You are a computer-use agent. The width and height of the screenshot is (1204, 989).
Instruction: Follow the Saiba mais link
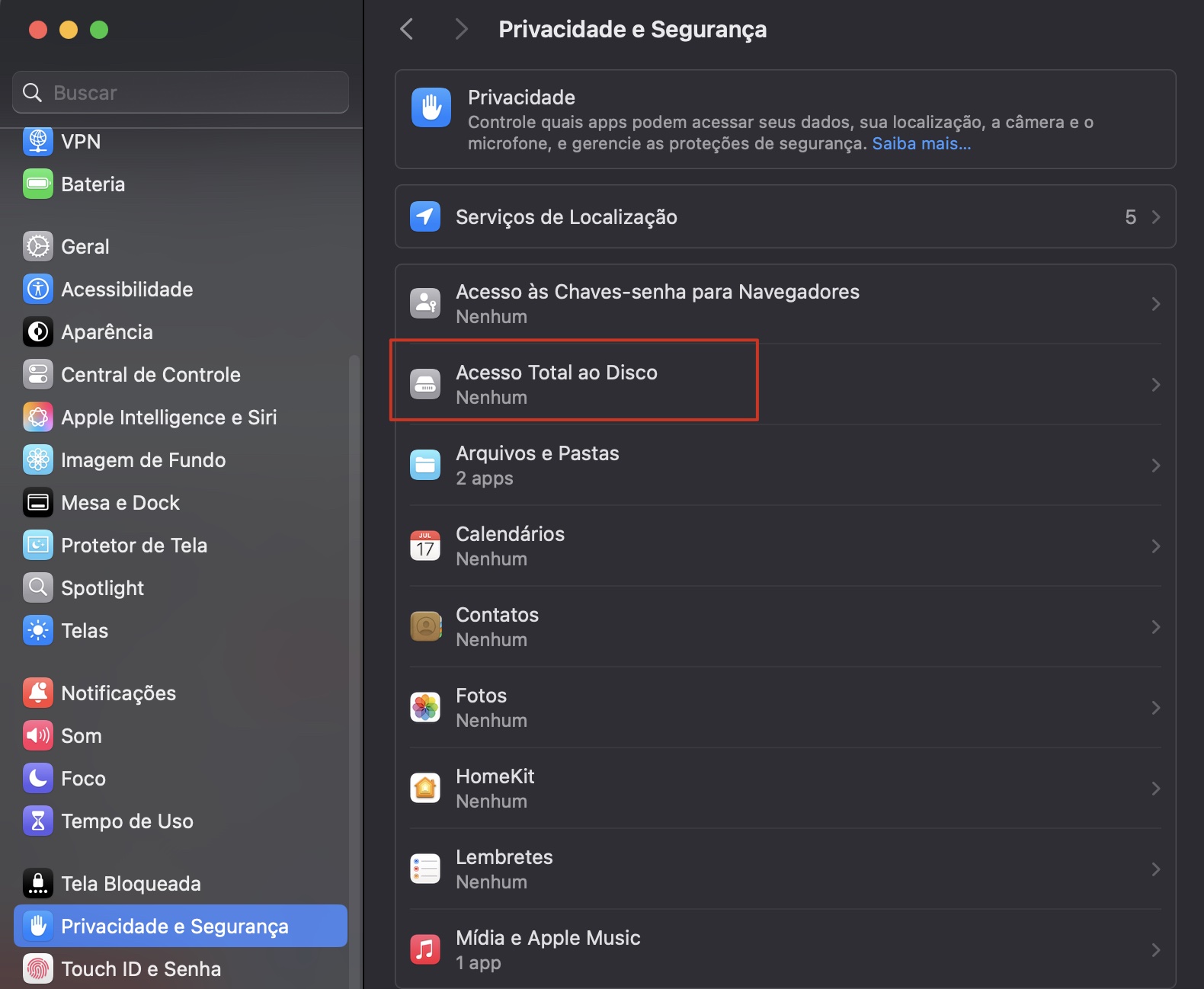click(x=921, y=143)
